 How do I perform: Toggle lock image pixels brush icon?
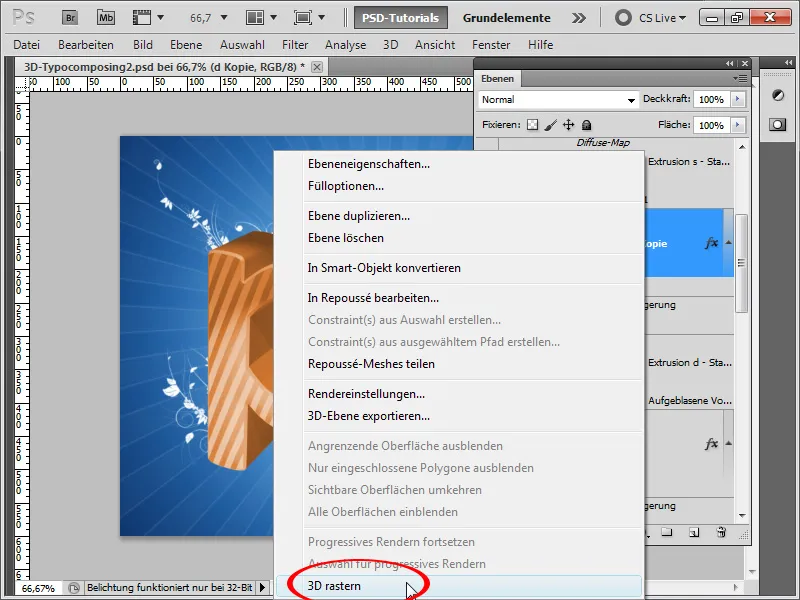(551, 125)
